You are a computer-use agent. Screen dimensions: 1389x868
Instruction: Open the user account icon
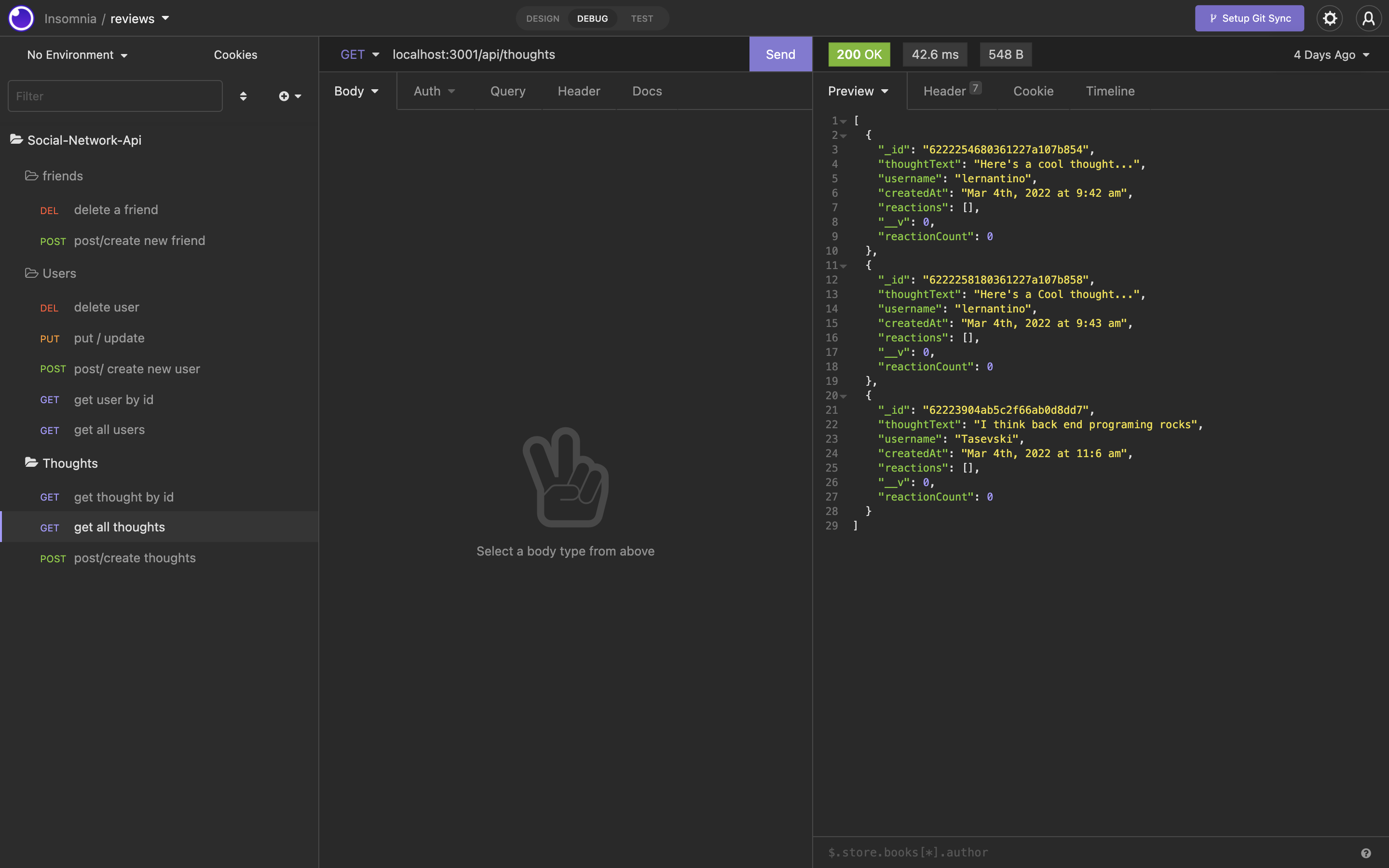1368,18
